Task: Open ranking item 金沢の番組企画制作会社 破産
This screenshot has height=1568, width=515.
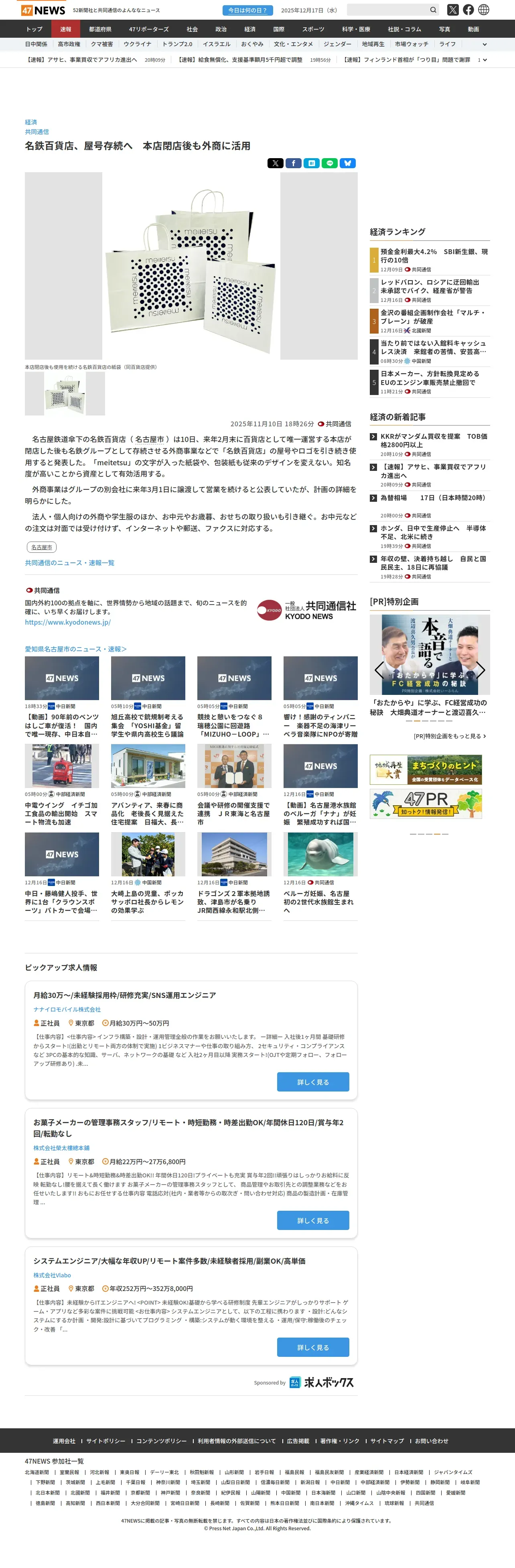Action: pyautogui.click(x=434, y=316)
